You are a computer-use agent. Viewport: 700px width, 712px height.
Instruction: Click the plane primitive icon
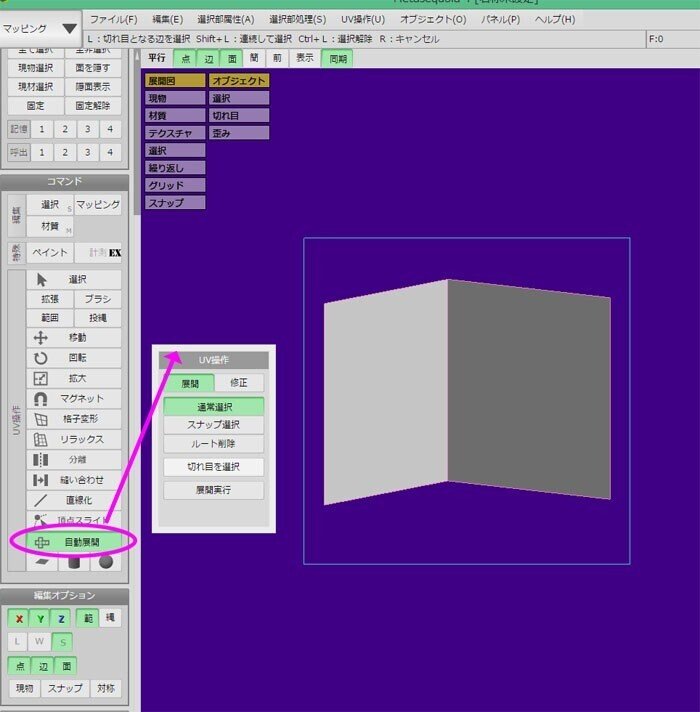coord(43,562)
